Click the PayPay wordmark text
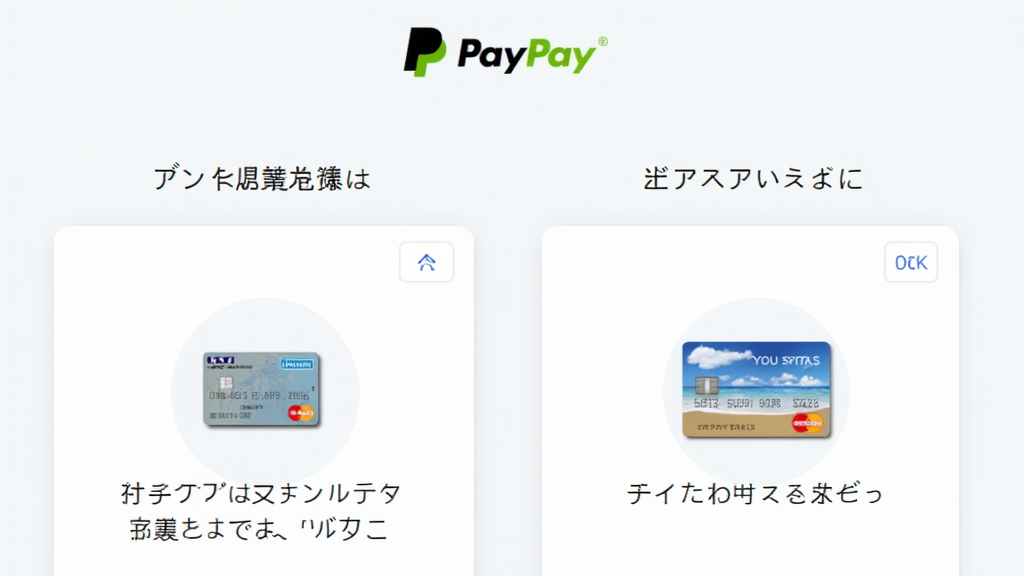The width and height of the screenshot is (1024, 576). [527, 55]
